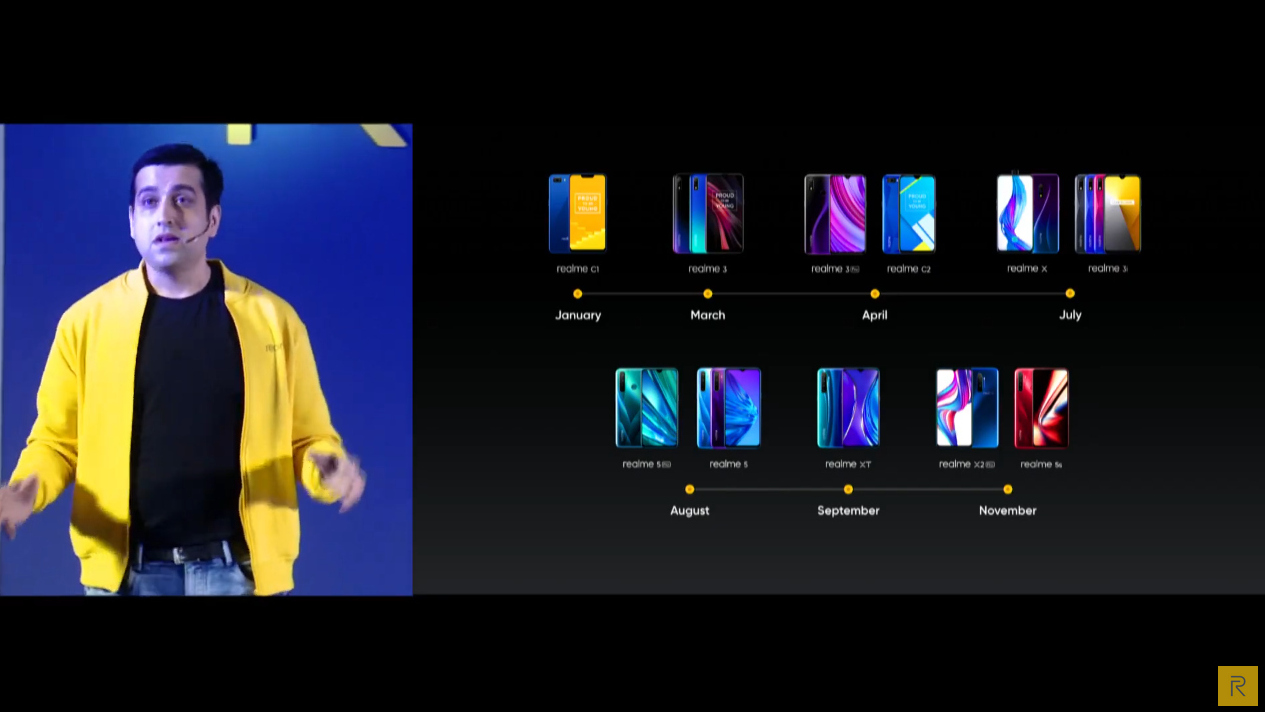Select the July timeline dot
This screenshot has height=712, width=1265.
1070,294
